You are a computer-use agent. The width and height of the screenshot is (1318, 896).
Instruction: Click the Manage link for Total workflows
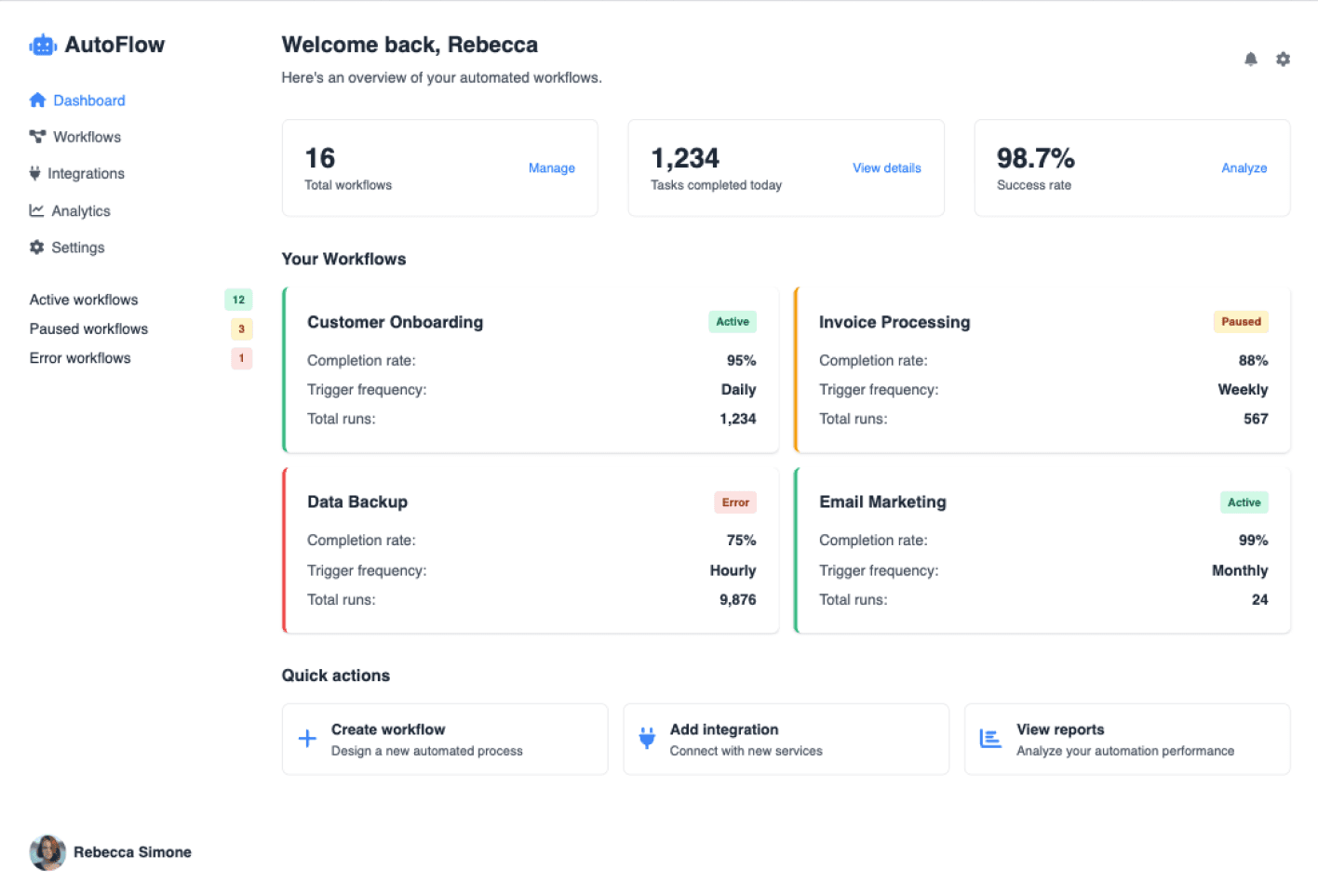[552, 167]
